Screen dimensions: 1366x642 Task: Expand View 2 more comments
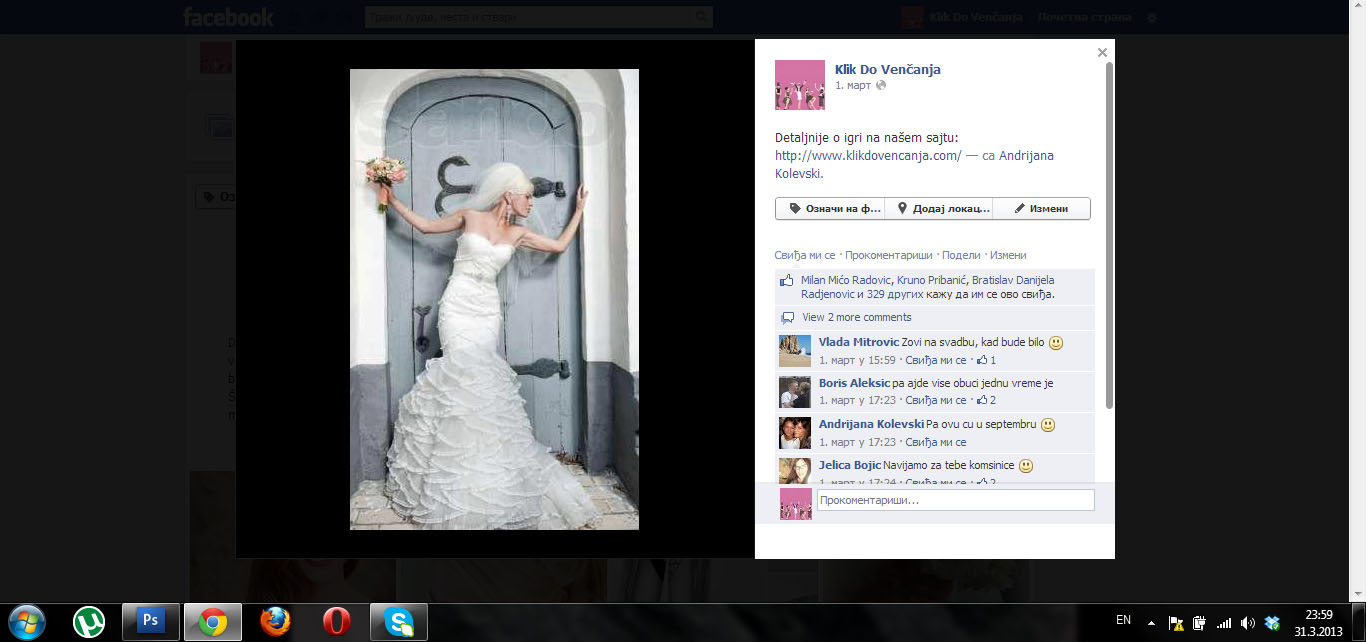(856, 317)
